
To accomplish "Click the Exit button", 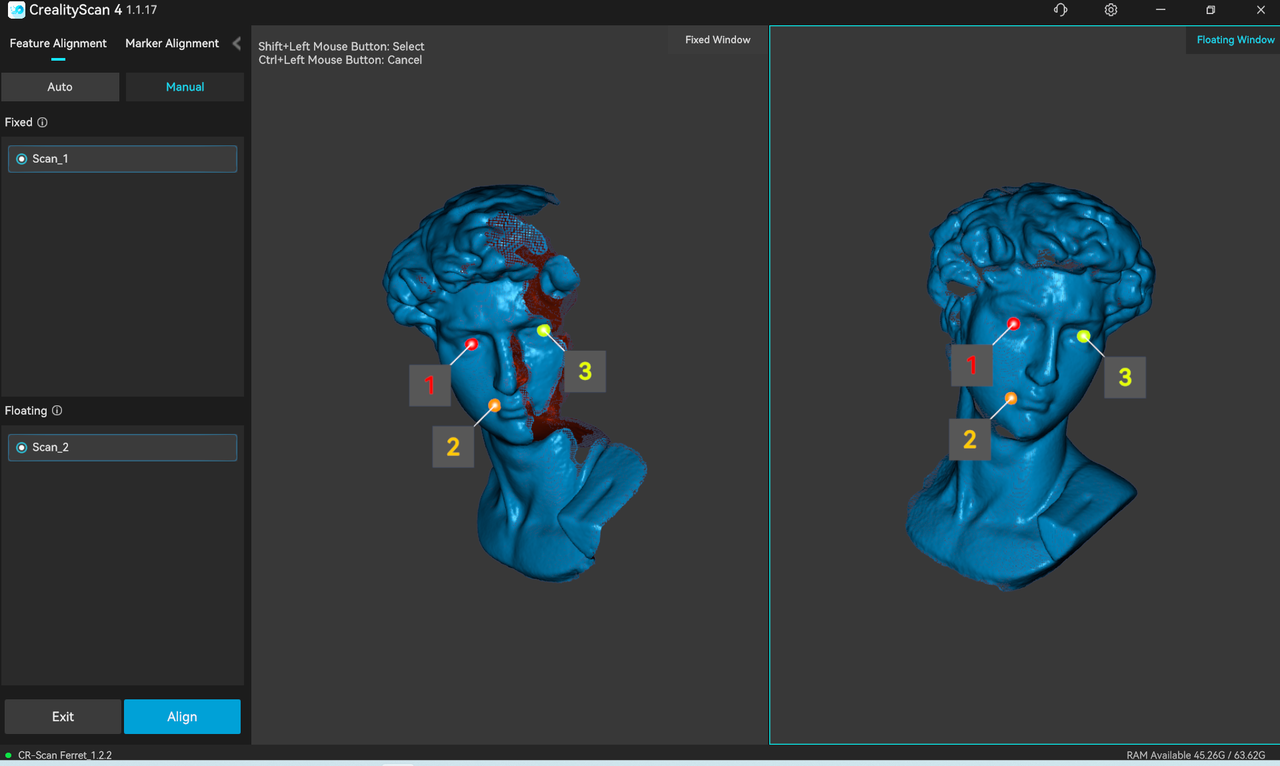I will tap(63, 717).
